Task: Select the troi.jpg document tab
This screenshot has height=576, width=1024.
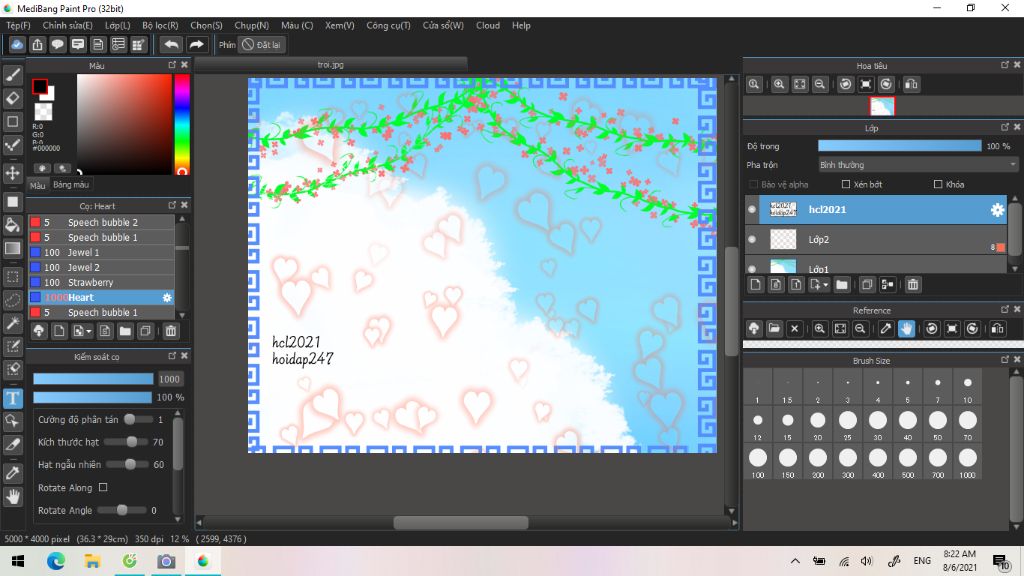Action: (x=330, y=65)
